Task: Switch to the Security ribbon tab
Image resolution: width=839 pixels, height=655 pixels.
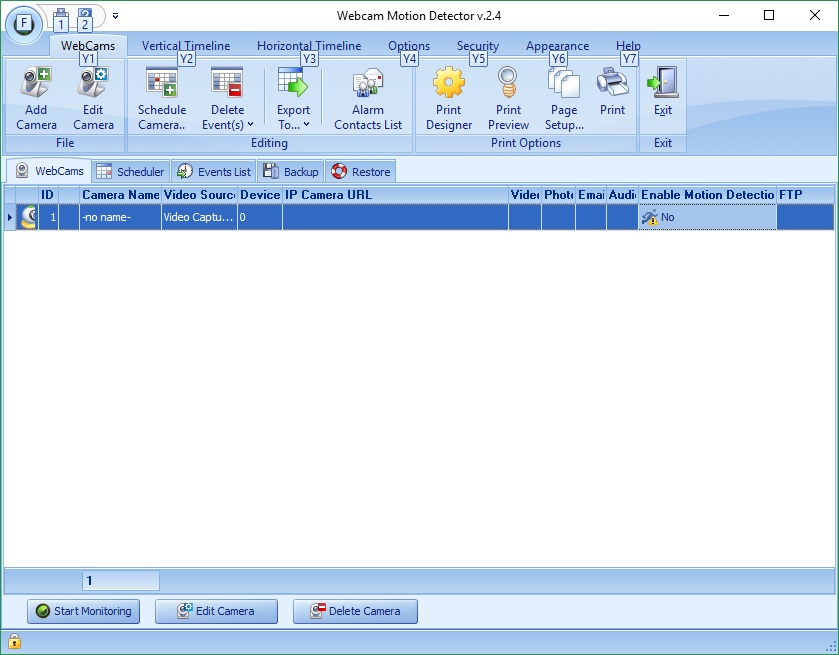Action: tap(477, 45)
